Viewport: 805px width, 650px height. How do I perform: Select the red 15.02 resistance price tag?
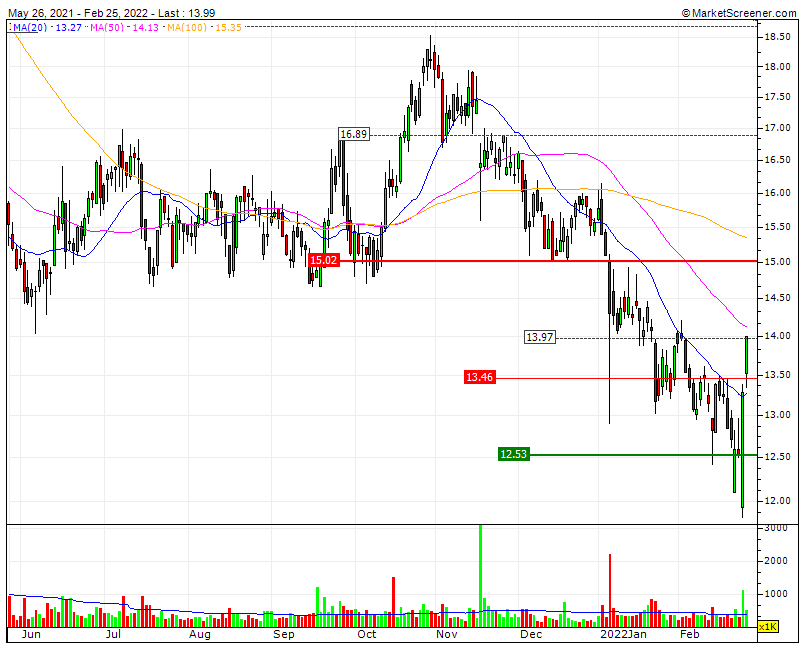coord(323,260)
